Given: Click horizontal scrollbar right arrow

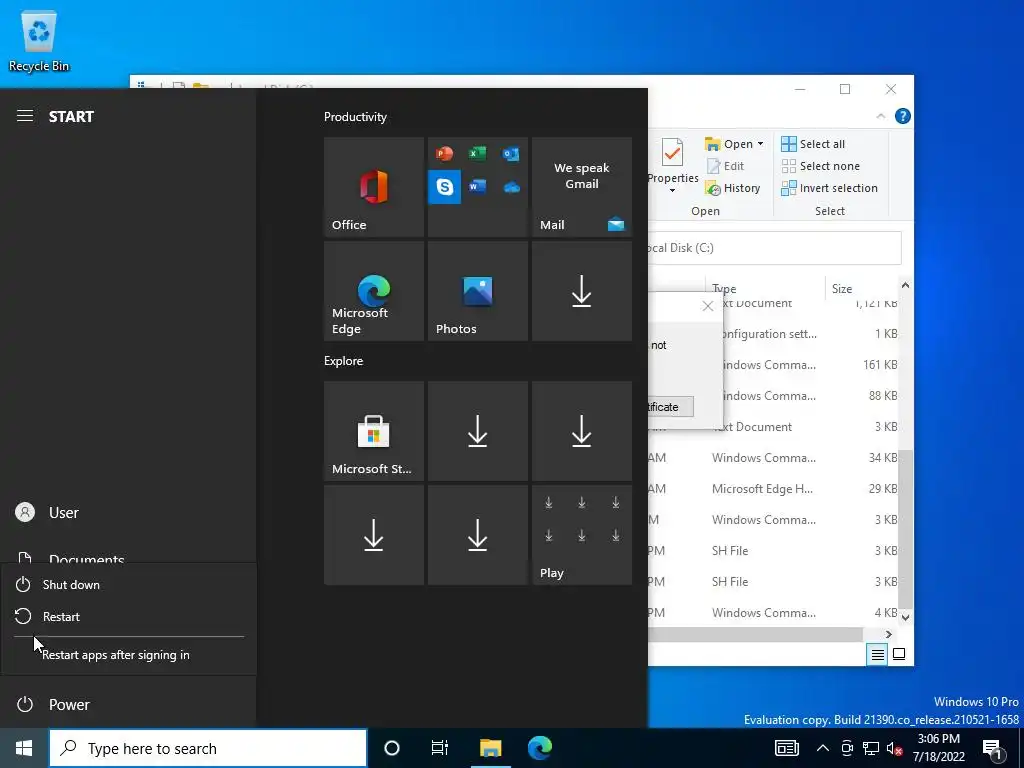Looking at the screenshot, I should point(889,634).
